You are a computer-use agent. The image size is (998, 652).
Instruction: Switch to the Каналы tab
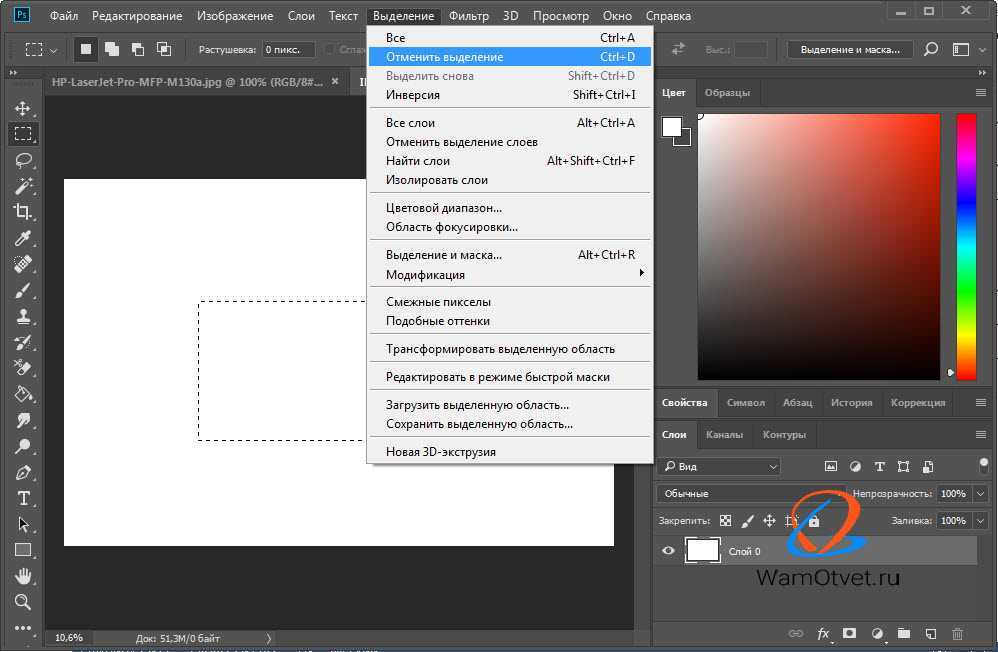[724, 435]
